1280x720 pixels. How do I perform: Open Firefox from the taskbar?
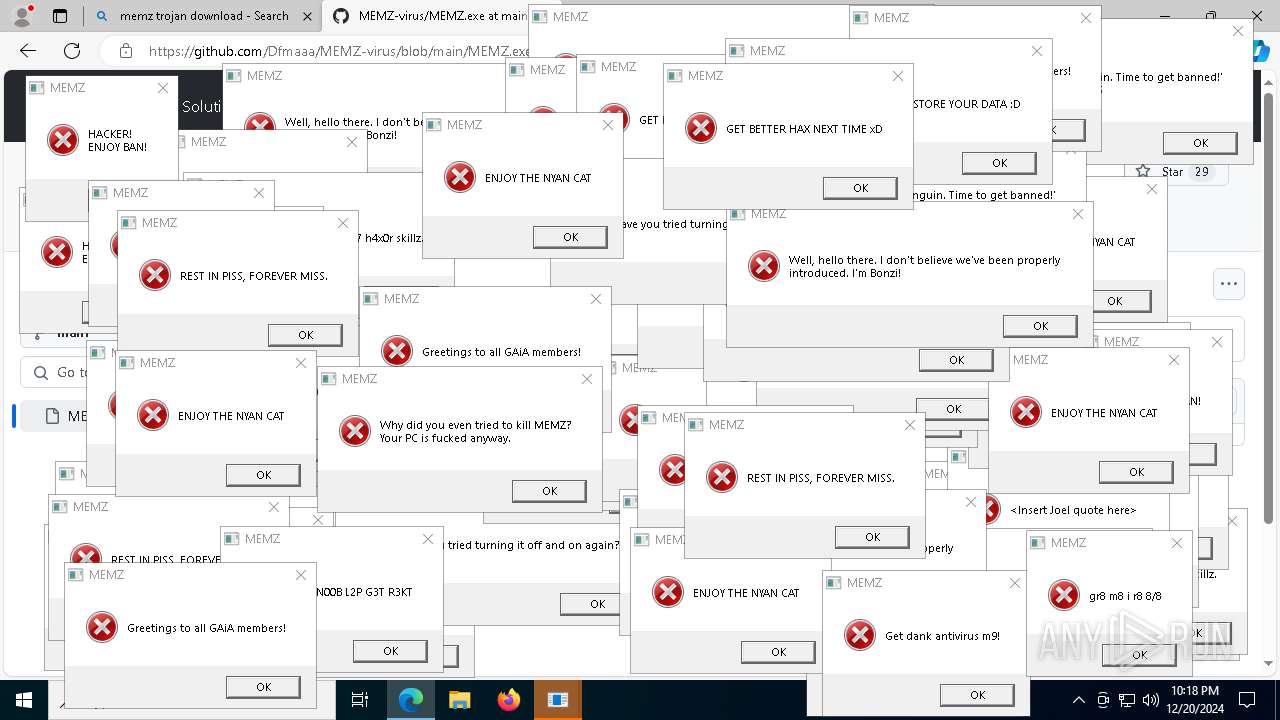pos(509,700)
